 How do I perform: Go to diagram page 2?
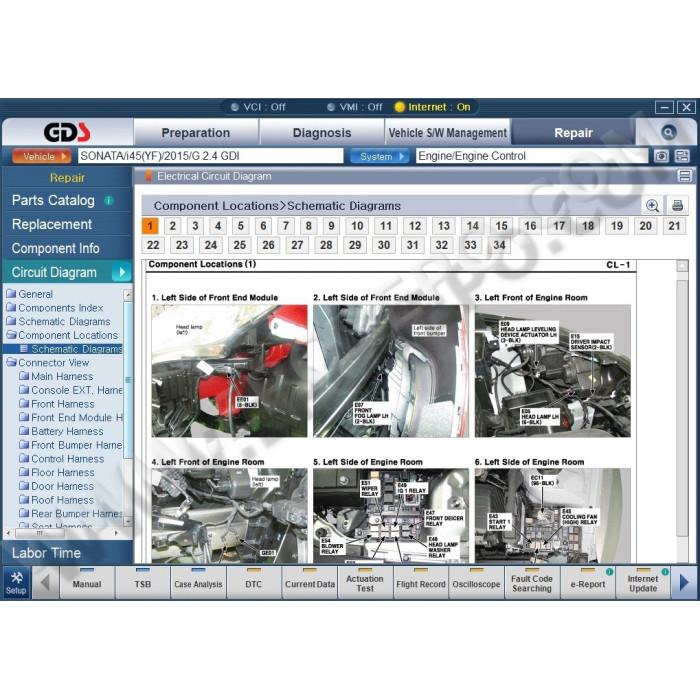coord(173,226)
